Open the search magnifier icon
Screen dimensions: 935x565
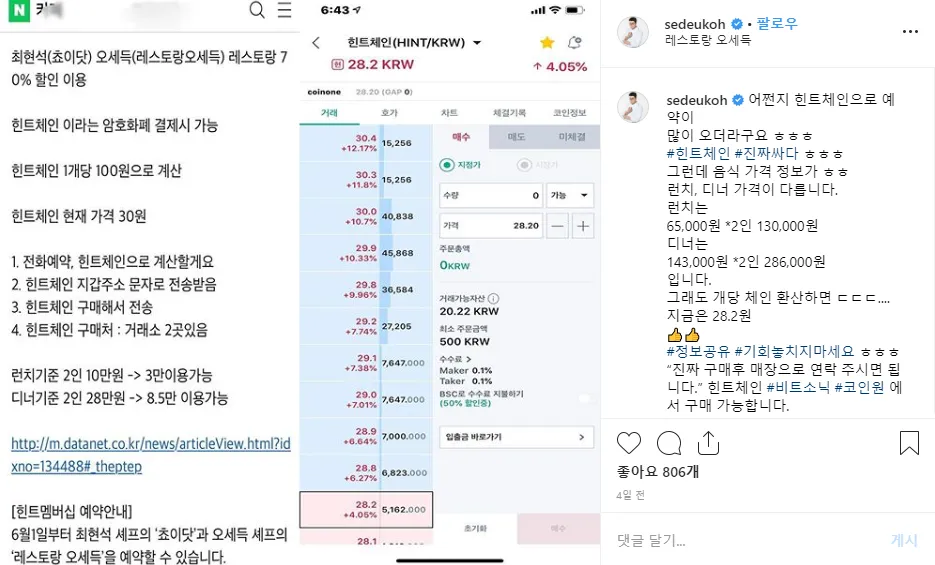click(x=257, y=10)
